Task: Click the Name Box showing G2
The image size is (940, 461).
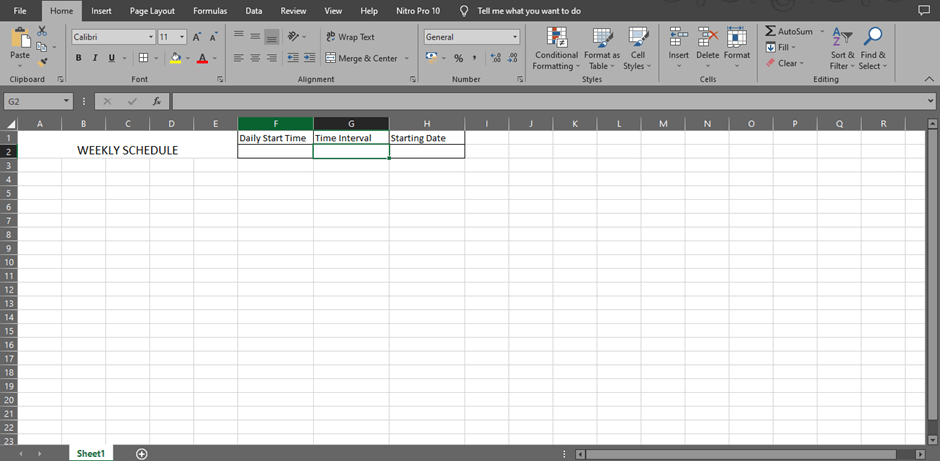Action: [38, 101]
